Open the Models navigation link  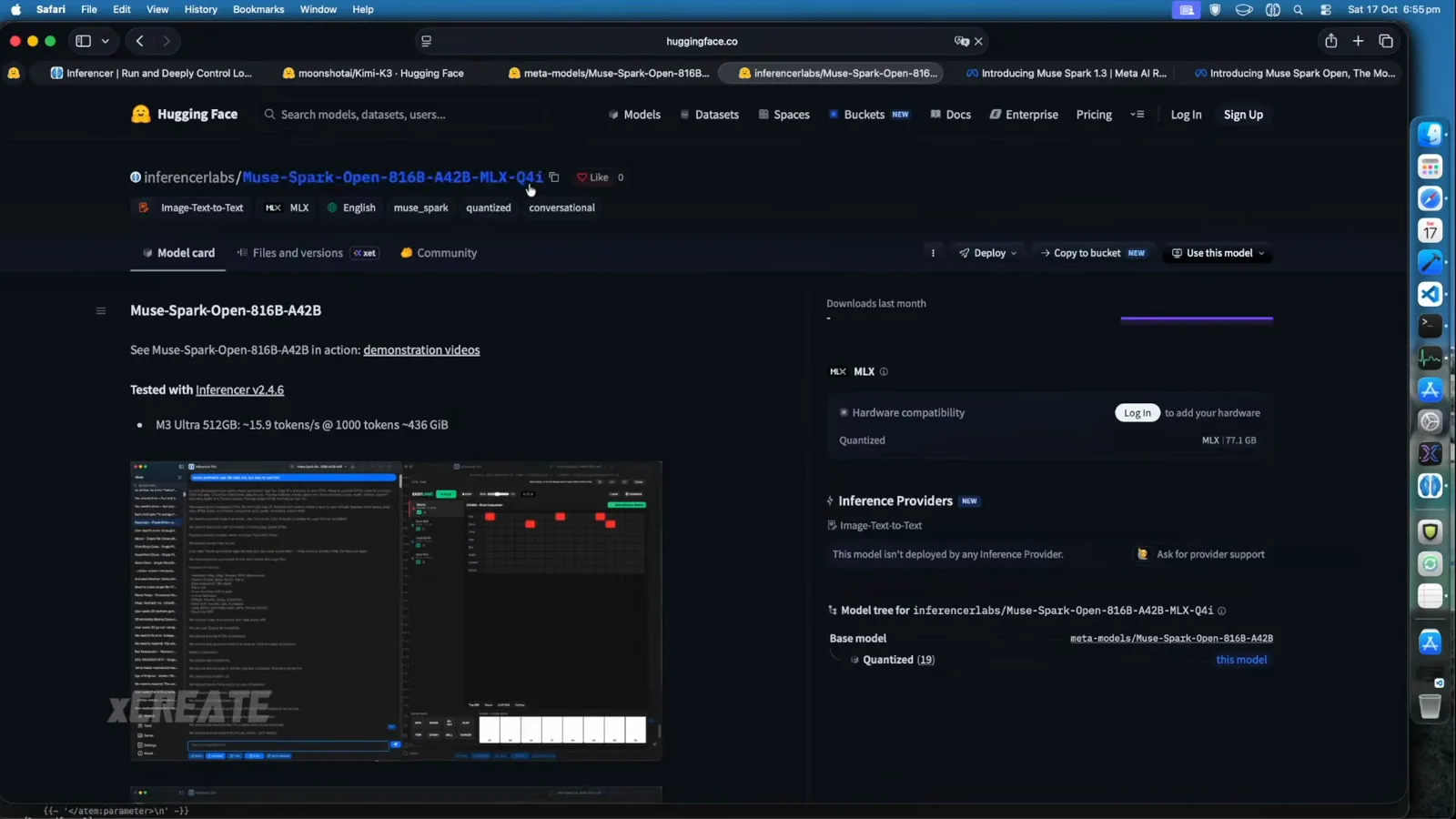click(x=634, y=115)
